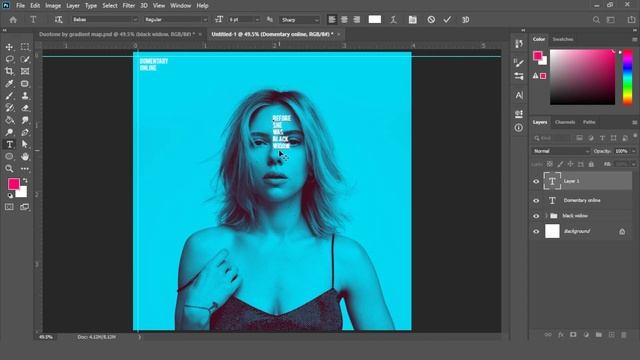Toggle the Character and Paragraph panels
The image size is (640, 360).
(x=413, y=20)
